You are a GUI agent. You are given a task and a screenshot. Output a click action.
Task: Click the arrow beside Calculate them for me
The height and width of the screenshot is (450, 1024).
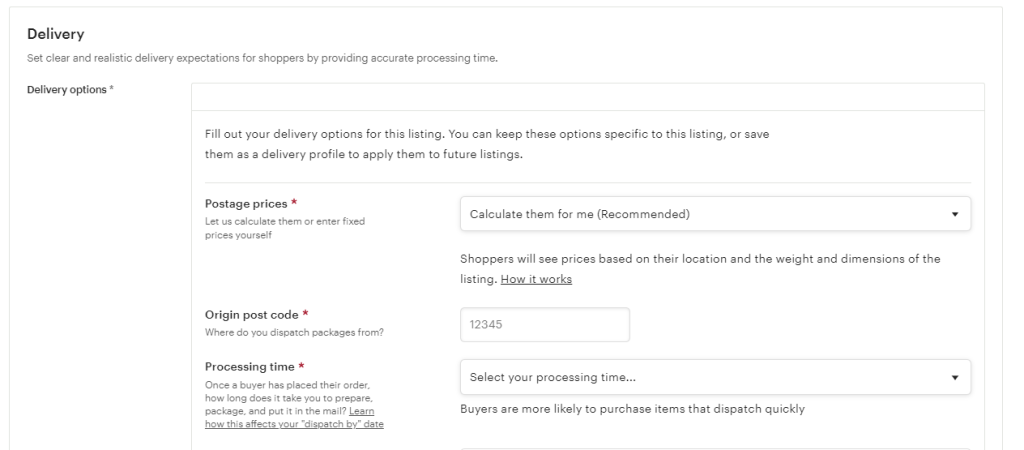point(955,214)
